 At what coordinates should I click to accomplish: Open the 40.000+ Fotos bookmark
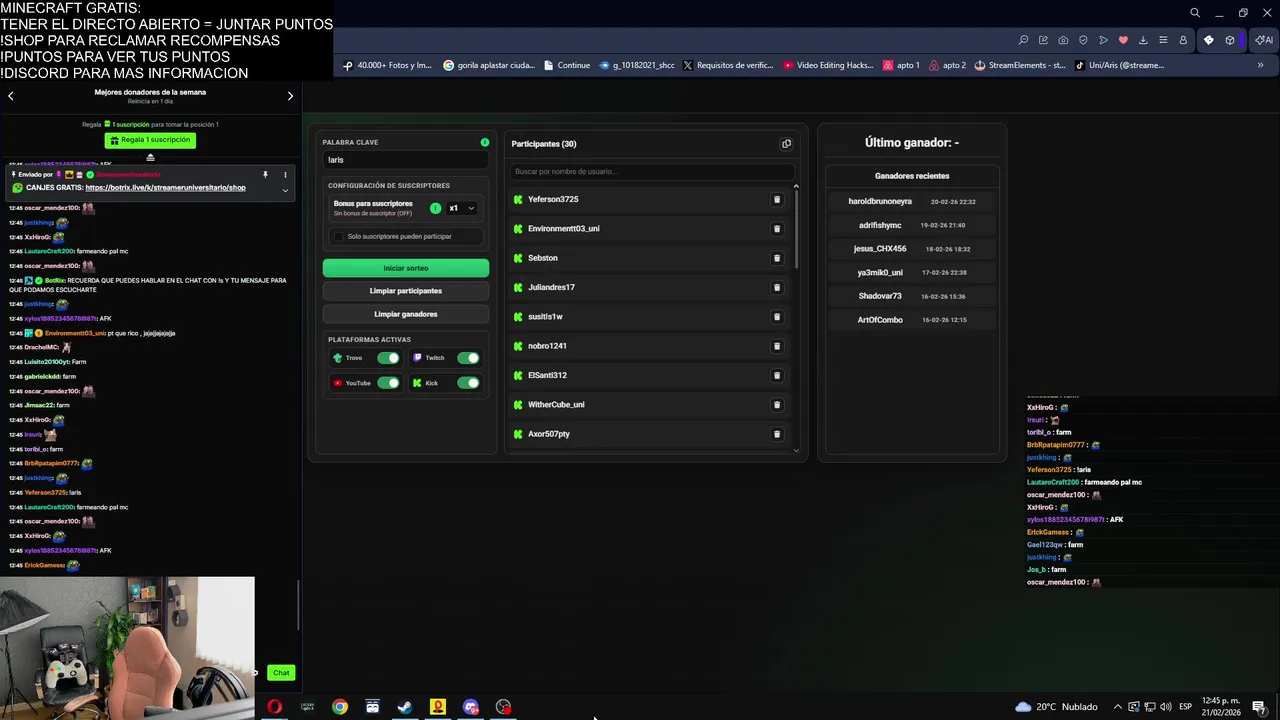[387, 65]
